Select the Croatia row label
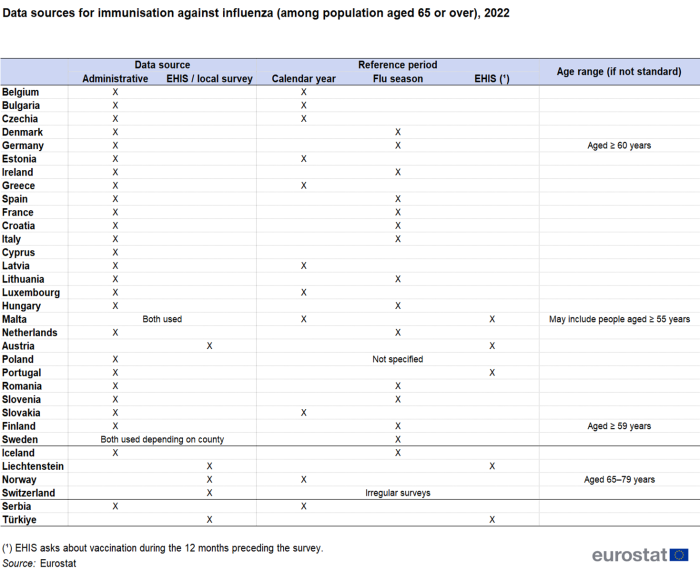The width and height of the screenshot is (700, 570). (x=18, y=226)
